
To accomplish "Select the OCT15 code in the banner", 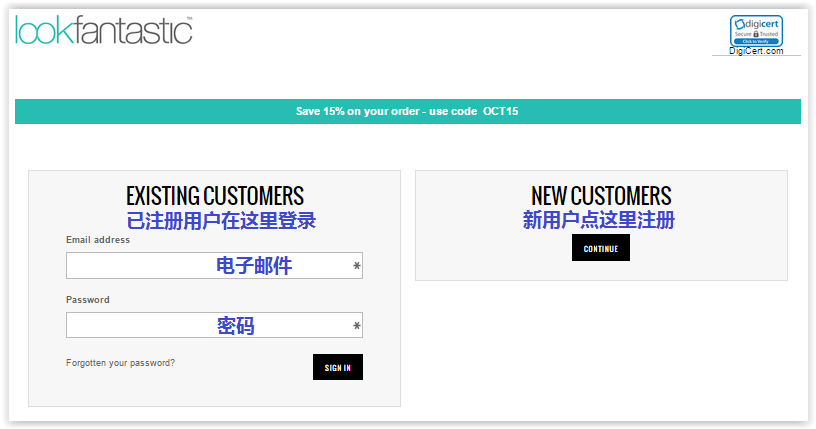I will (501, 111).
